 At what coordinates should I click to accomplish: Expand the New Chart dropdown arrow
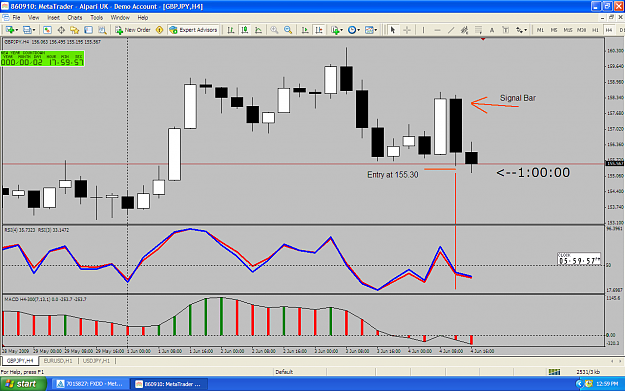coord(16,30)
